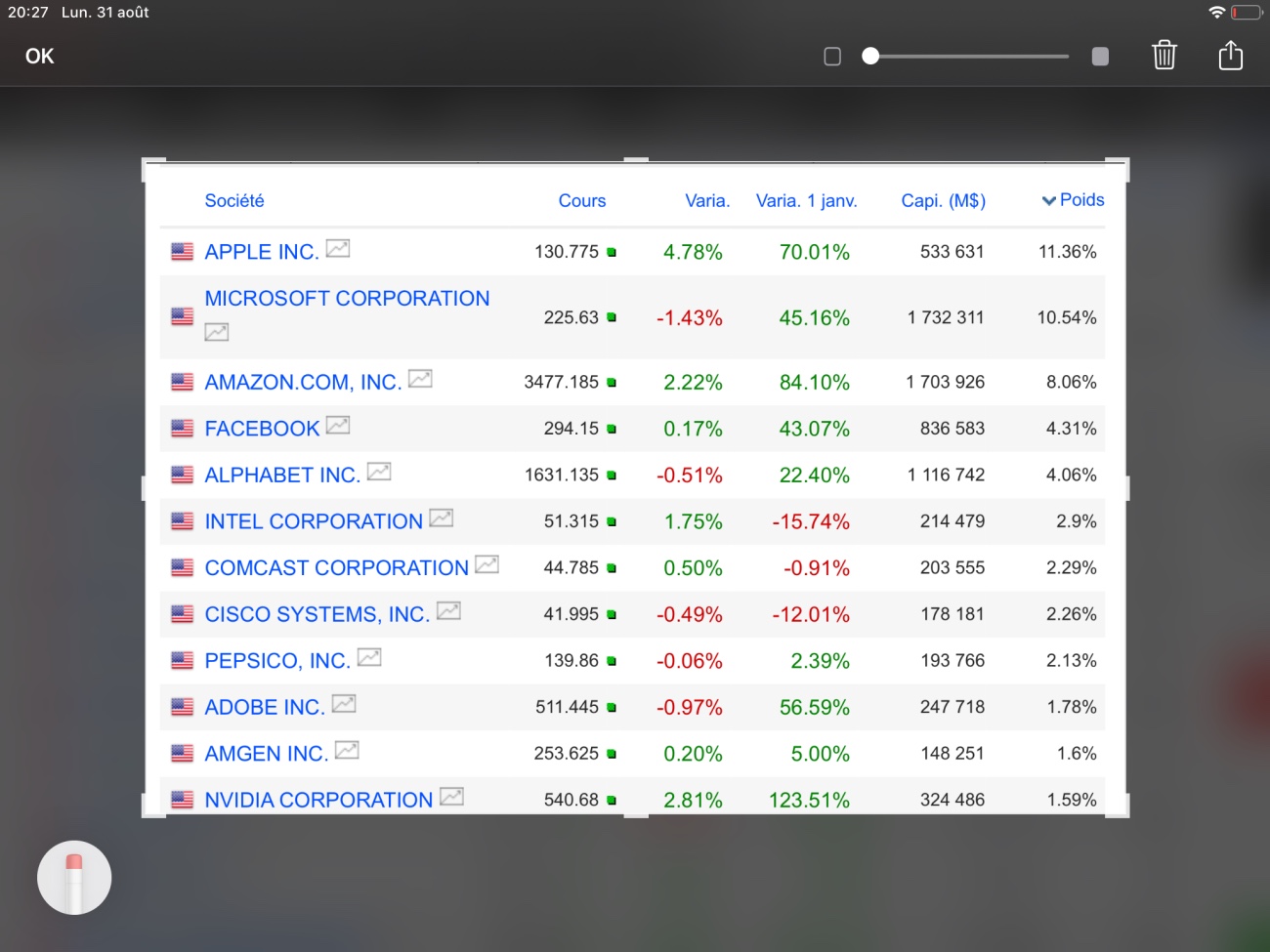Open the NVIDIA CORPORATION link

pos(318,801)
